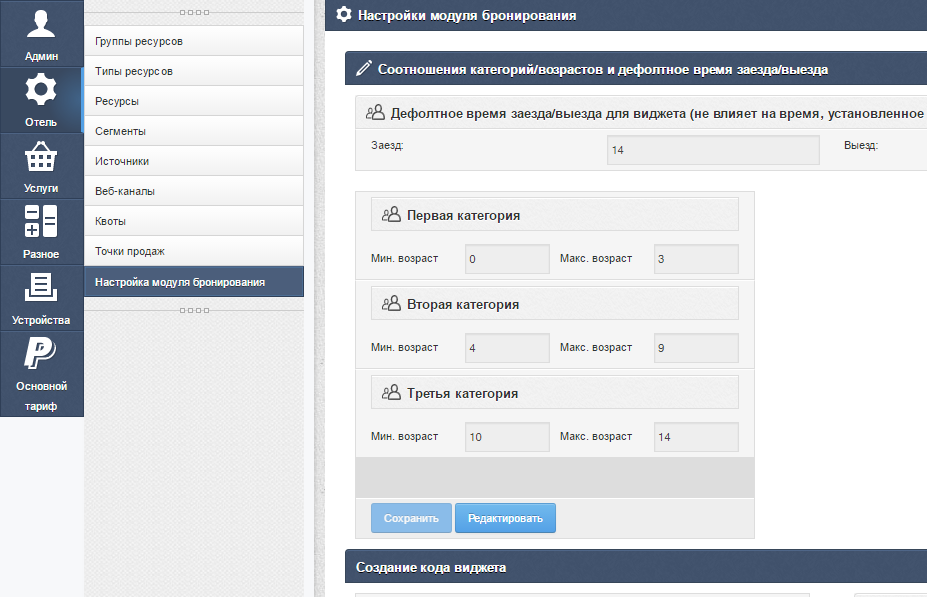Click pencil icon in Соотношения категорий header
This screenshot has height=597, width=927.
pos(364,70)
